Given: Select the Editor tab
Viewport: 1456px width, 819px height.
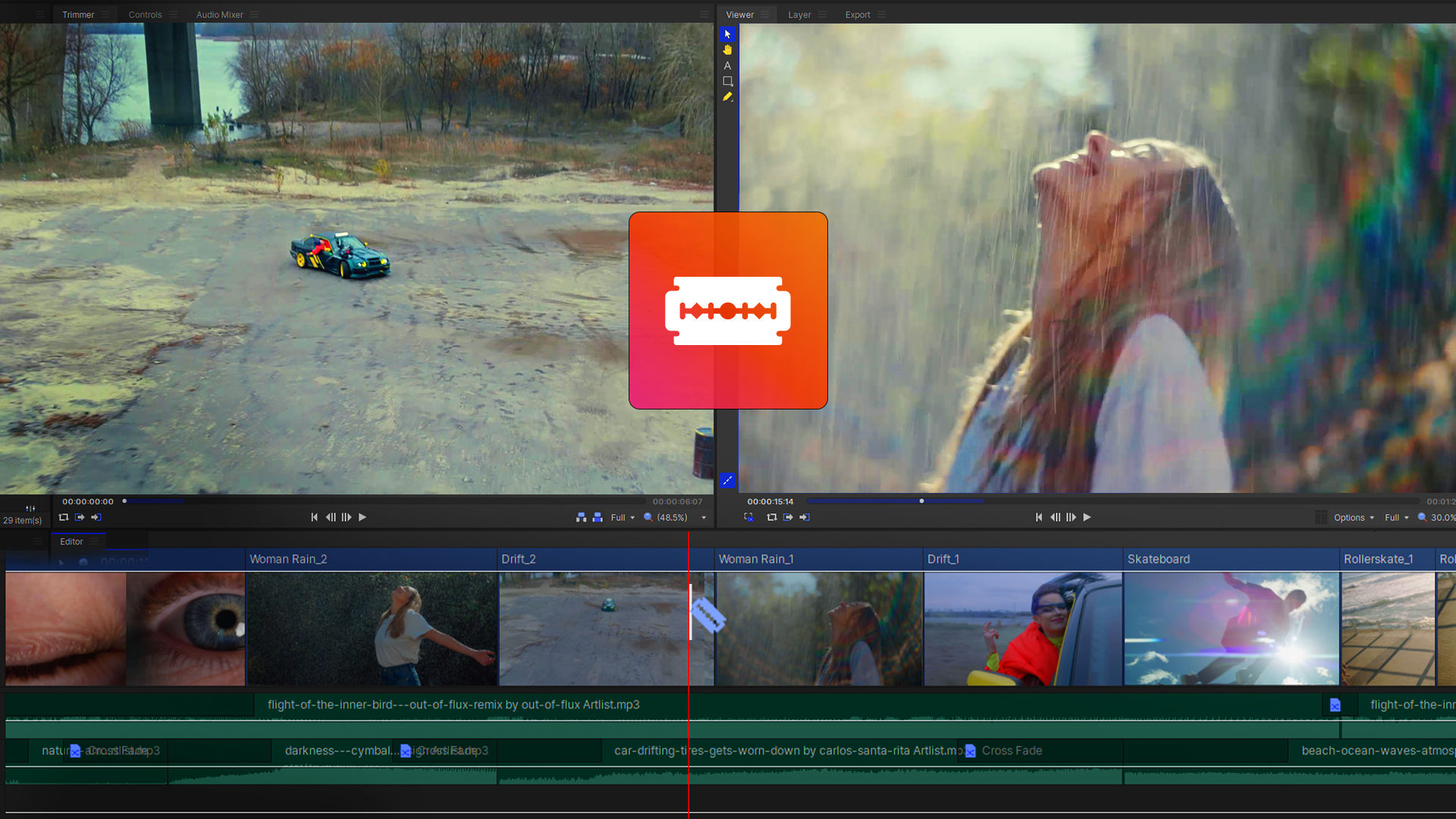Looking at the screenshot, I should click(71, 541).
